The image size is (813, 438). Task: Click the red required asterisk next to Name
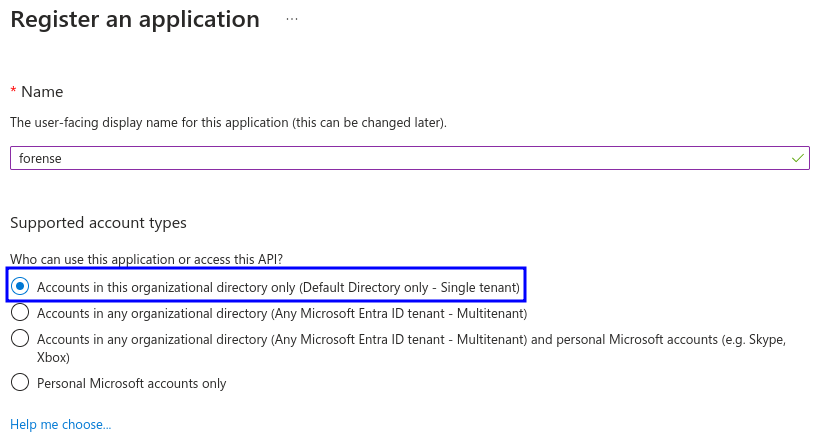tap(13, 91)
